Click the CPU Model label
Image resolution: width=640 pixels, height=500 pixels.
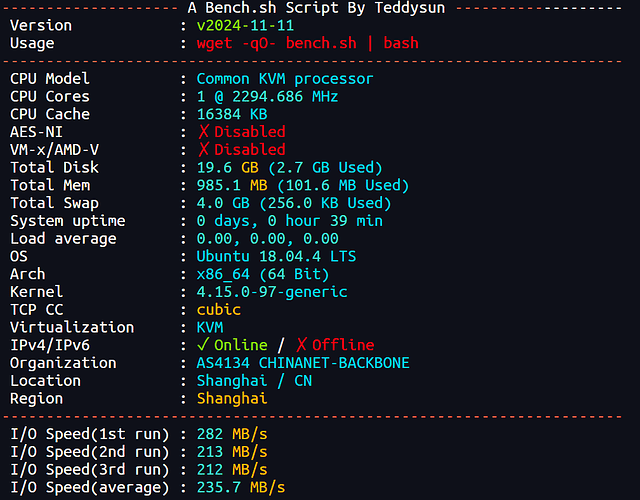50,79
